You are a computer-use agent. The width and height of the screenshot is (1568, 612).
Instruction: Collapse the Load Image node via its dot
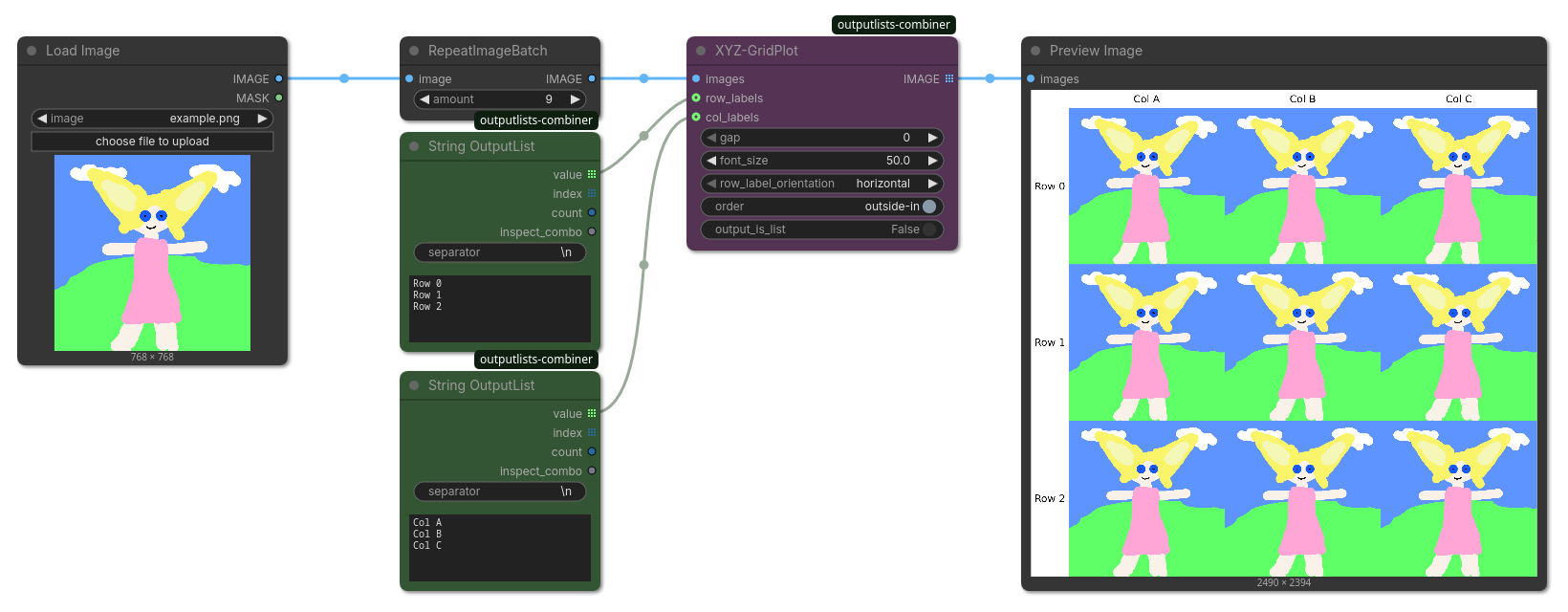pyautogui.click(x=32, y=51)
